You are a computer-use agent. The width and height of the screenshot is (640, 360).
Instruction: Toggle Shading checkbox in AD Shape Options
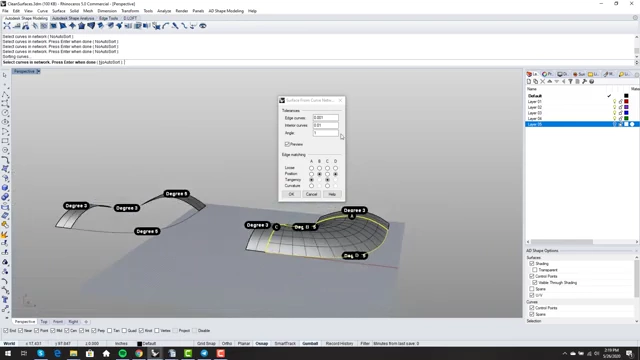(531, 264)
